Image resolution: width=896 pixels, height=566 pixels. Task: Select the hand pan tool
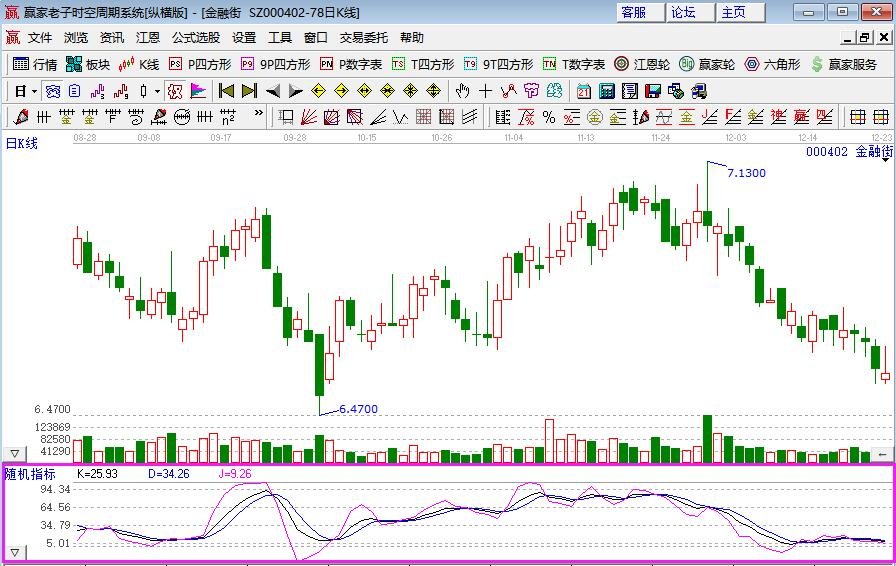tap(462, 91)
